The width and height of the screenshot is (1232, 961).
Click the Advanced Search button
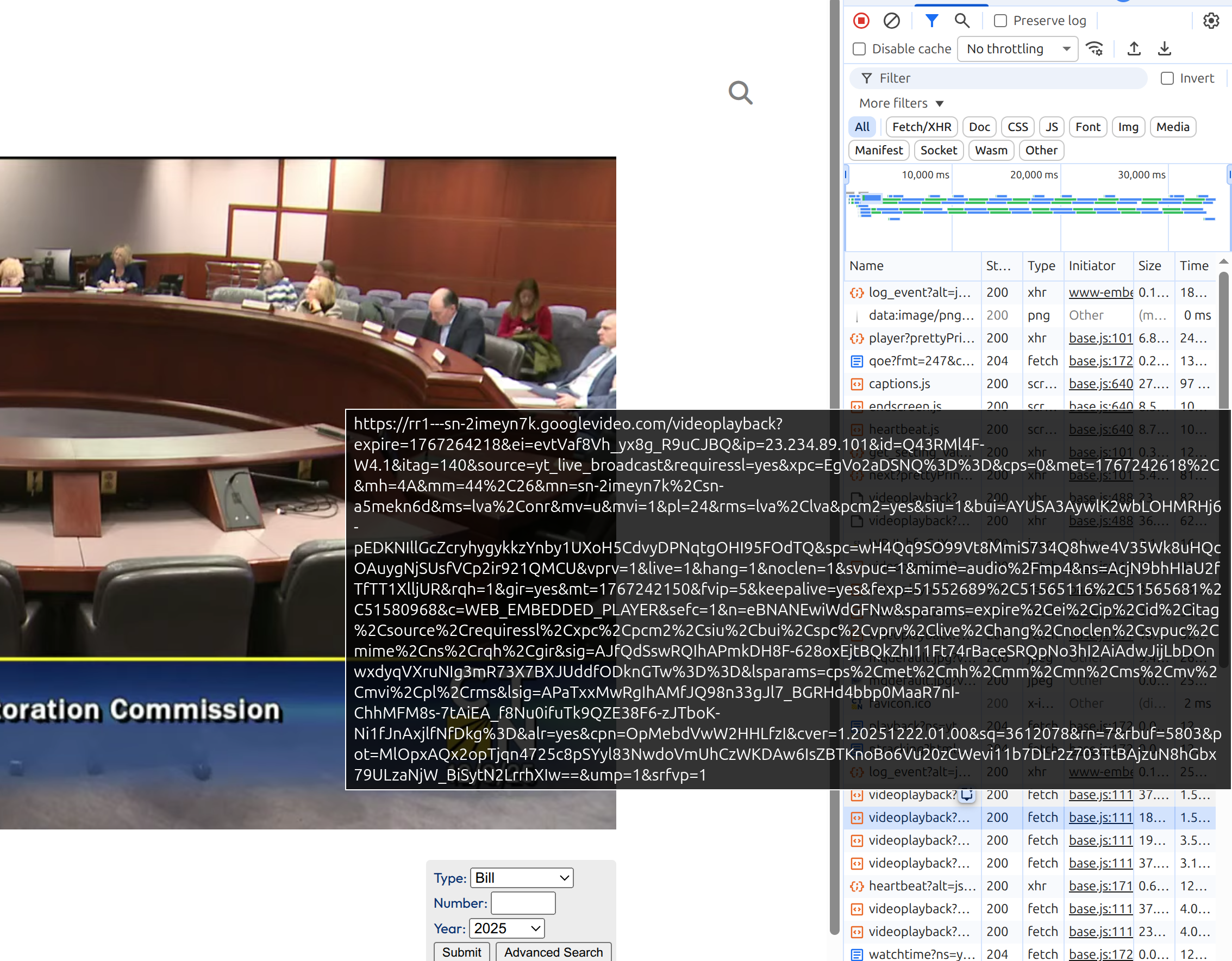pos(553,952)
